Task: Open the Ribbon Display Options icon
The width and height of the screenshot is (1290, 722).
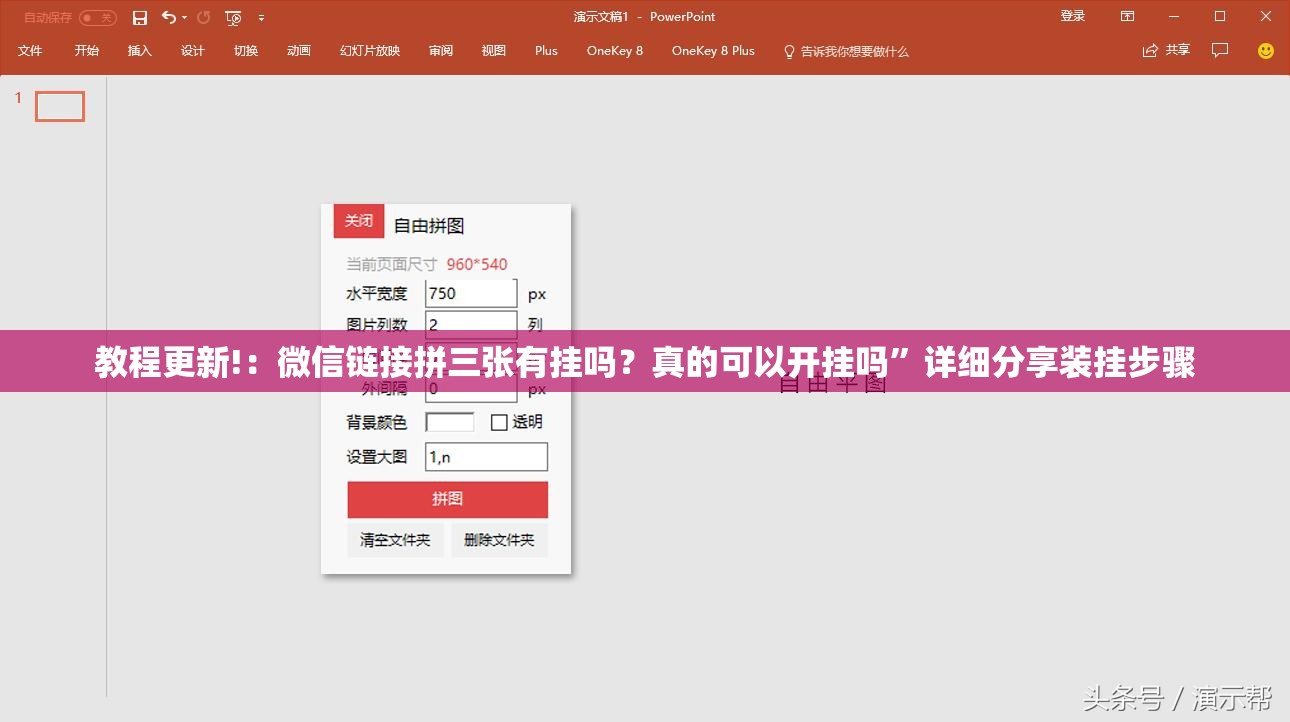Action: pos(1127,16)
